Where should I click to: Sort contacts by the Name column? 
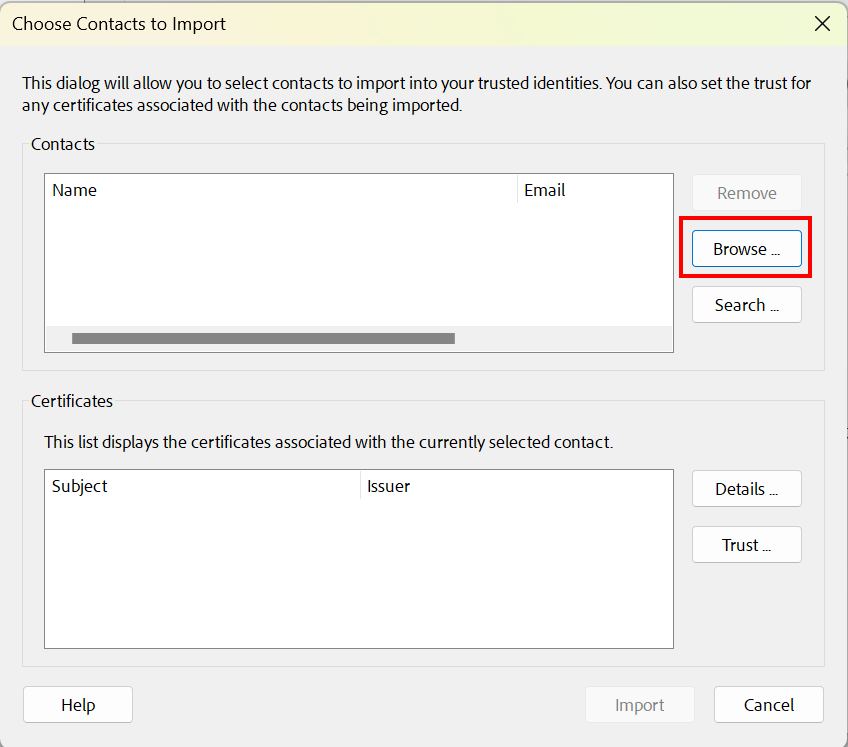pyautogui.click(x=75, y=189)
